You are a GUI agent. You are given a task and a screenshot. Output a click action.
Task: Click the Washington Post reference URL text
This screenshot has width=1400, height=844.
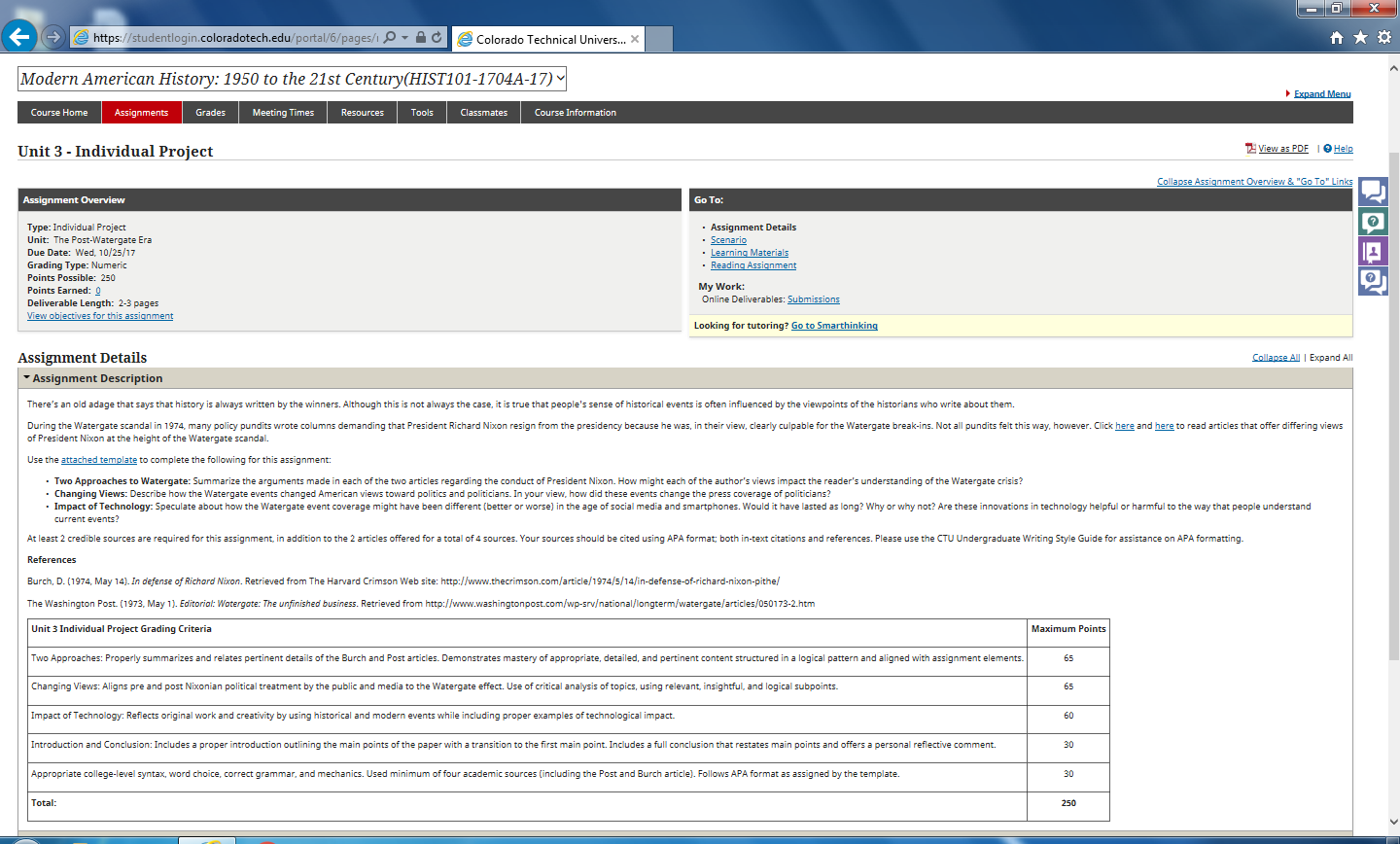coord(620,604)
